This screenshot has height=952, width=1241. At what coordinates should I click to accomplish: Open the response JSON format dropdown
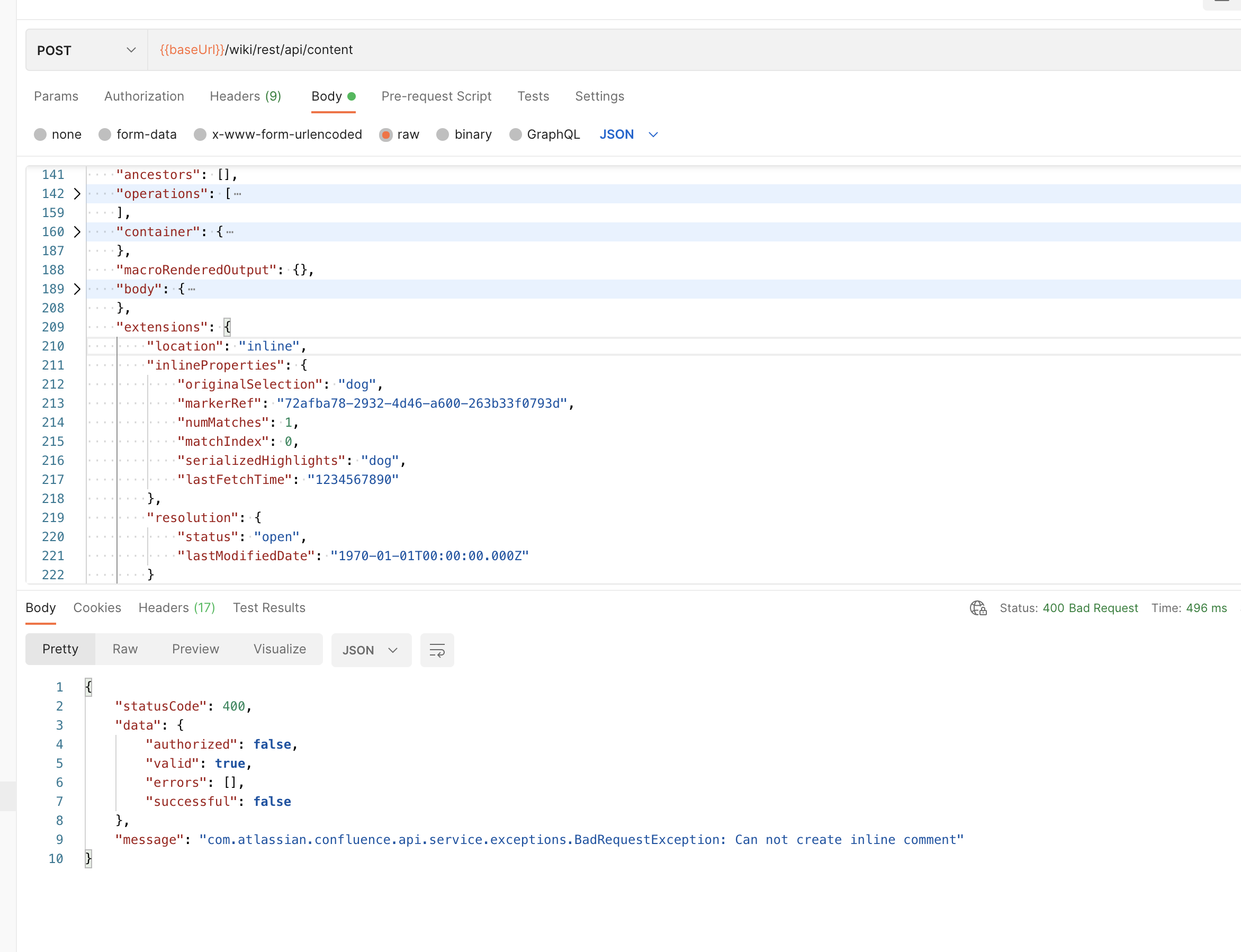371,650
